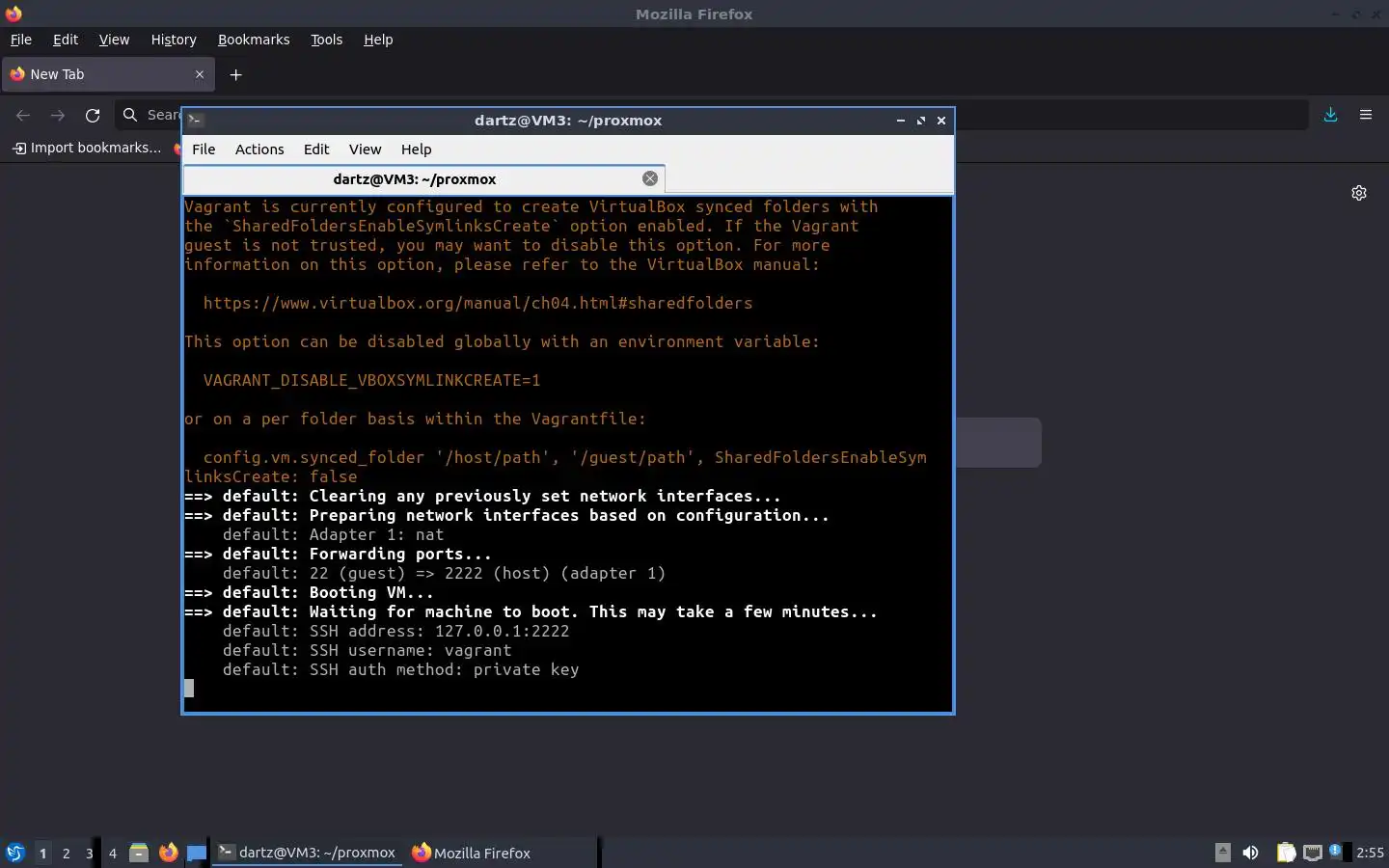Open Firefox File menu
This screenshot has width=1389, height=868.
[21, 40]
